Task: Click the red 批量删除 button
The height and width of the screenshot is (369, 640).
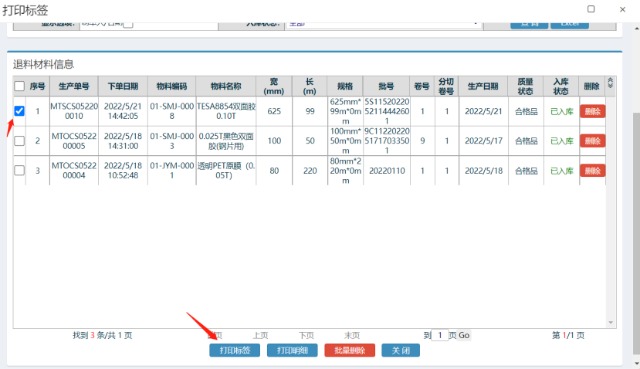Action: pyautogui.click(x=349, y=350)
